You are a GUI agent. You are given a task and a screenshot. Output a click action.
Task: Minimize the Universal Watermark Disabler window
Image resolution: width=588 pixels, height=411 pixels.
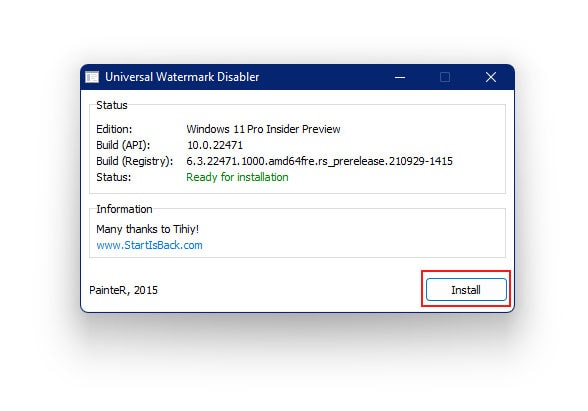click(400, 77)
